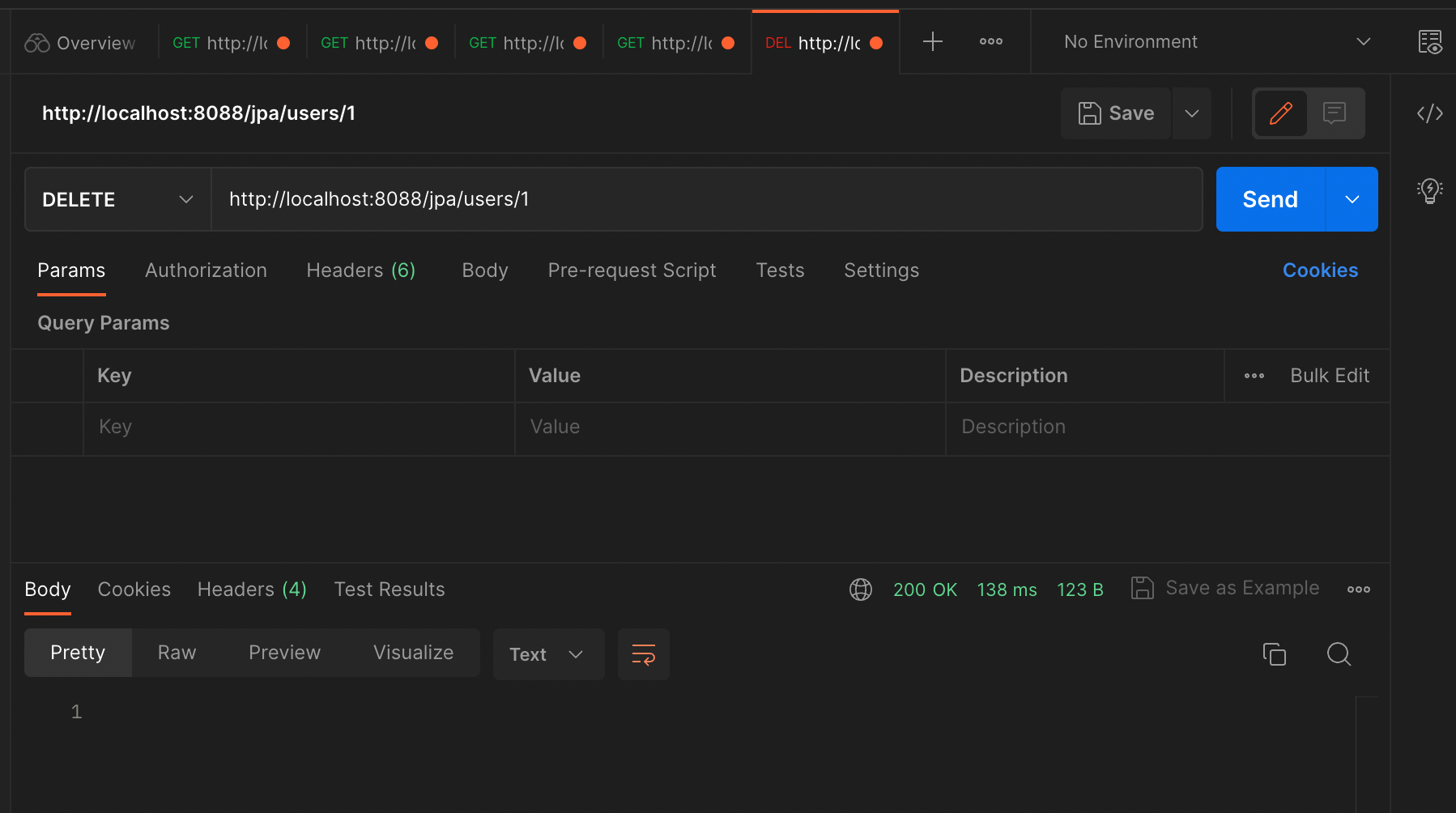Click the Save button
The height and width of the screenshot is (813, 1456).
(1116, 113)
